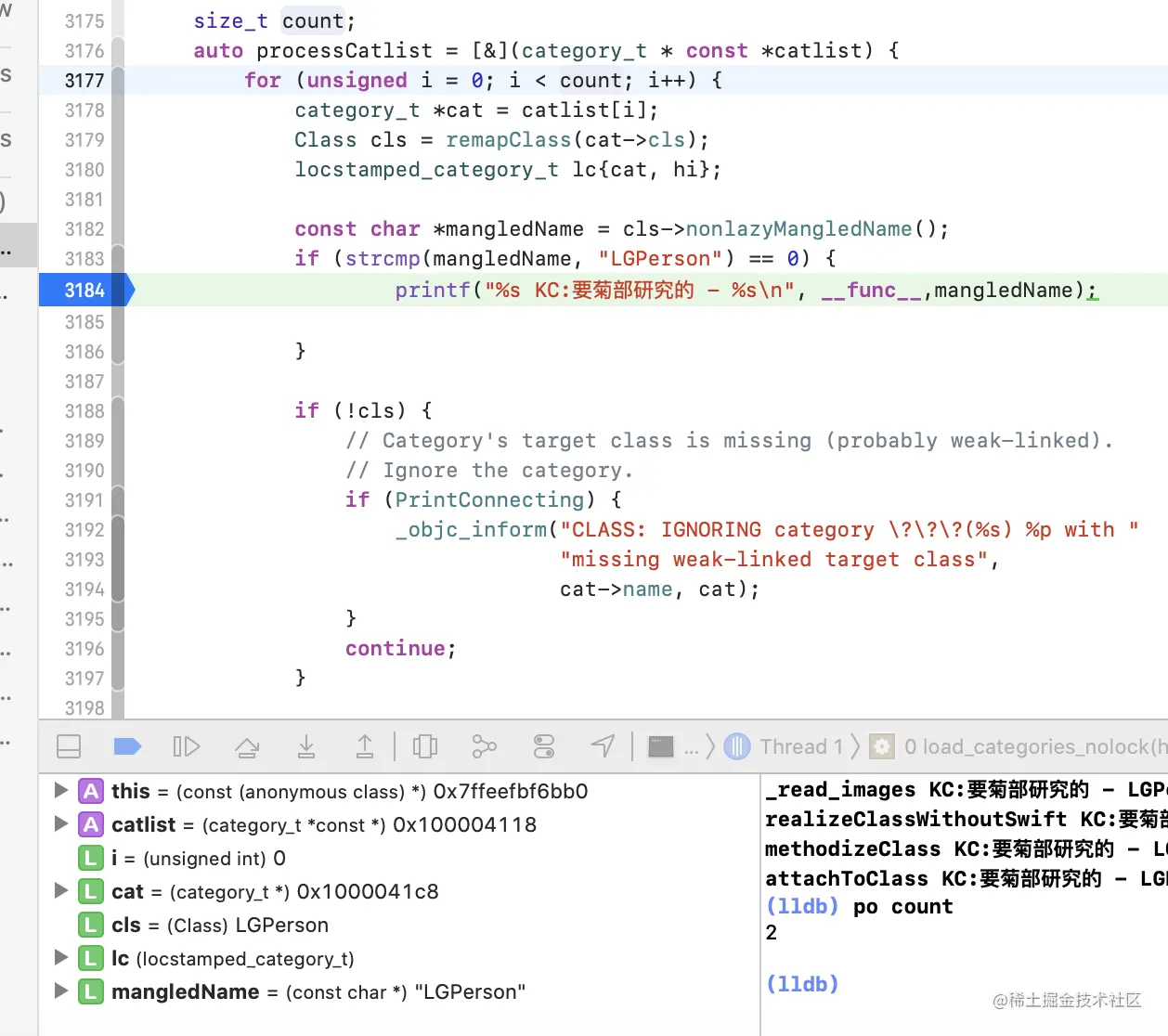Click the local variable icon next to lc
Image resolution: width=1168 pixels, height=1036 pixels.
coord(90,958)
